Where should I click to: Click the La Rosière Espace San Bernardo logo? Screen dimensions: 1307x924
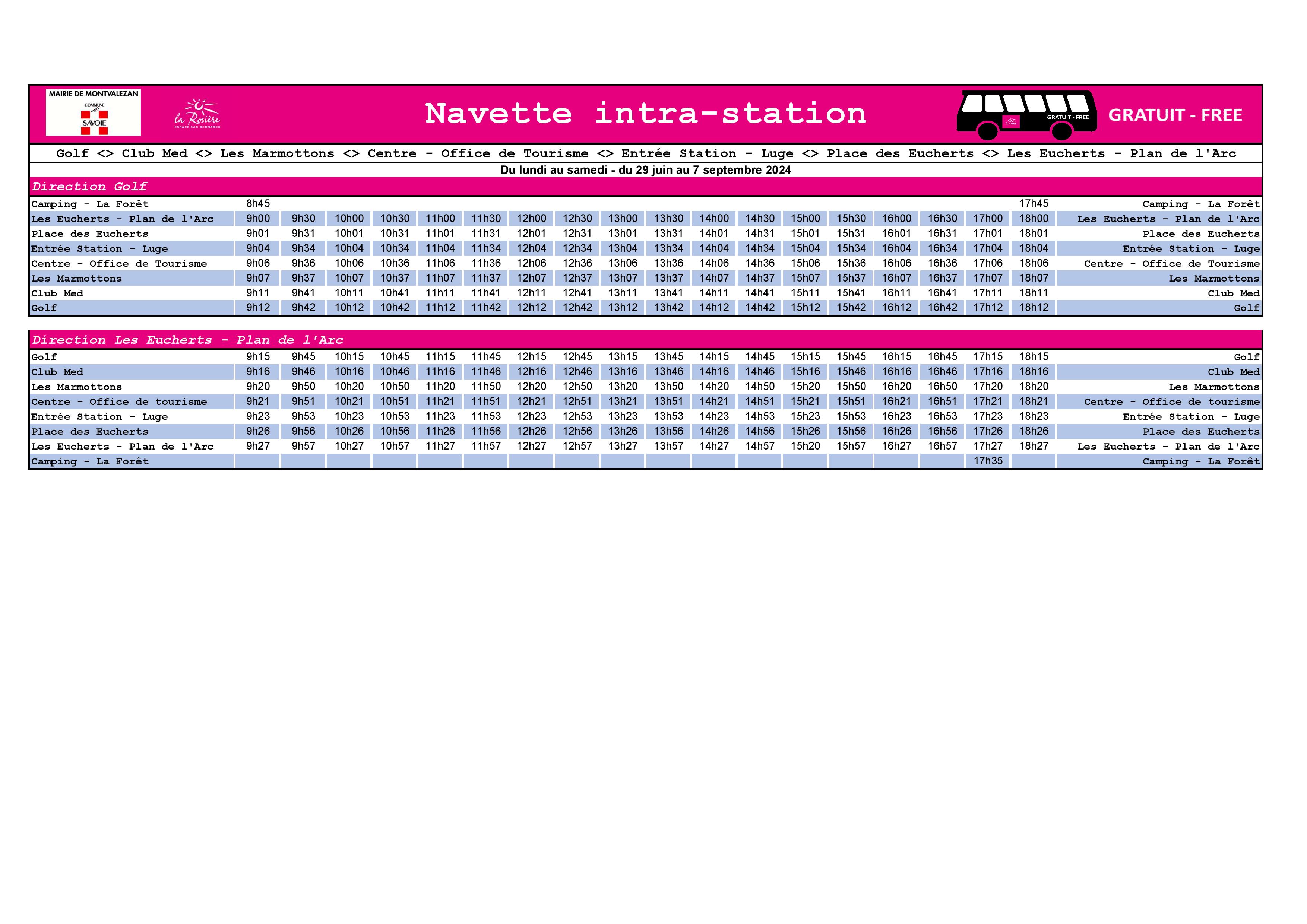tap(197, 114)
